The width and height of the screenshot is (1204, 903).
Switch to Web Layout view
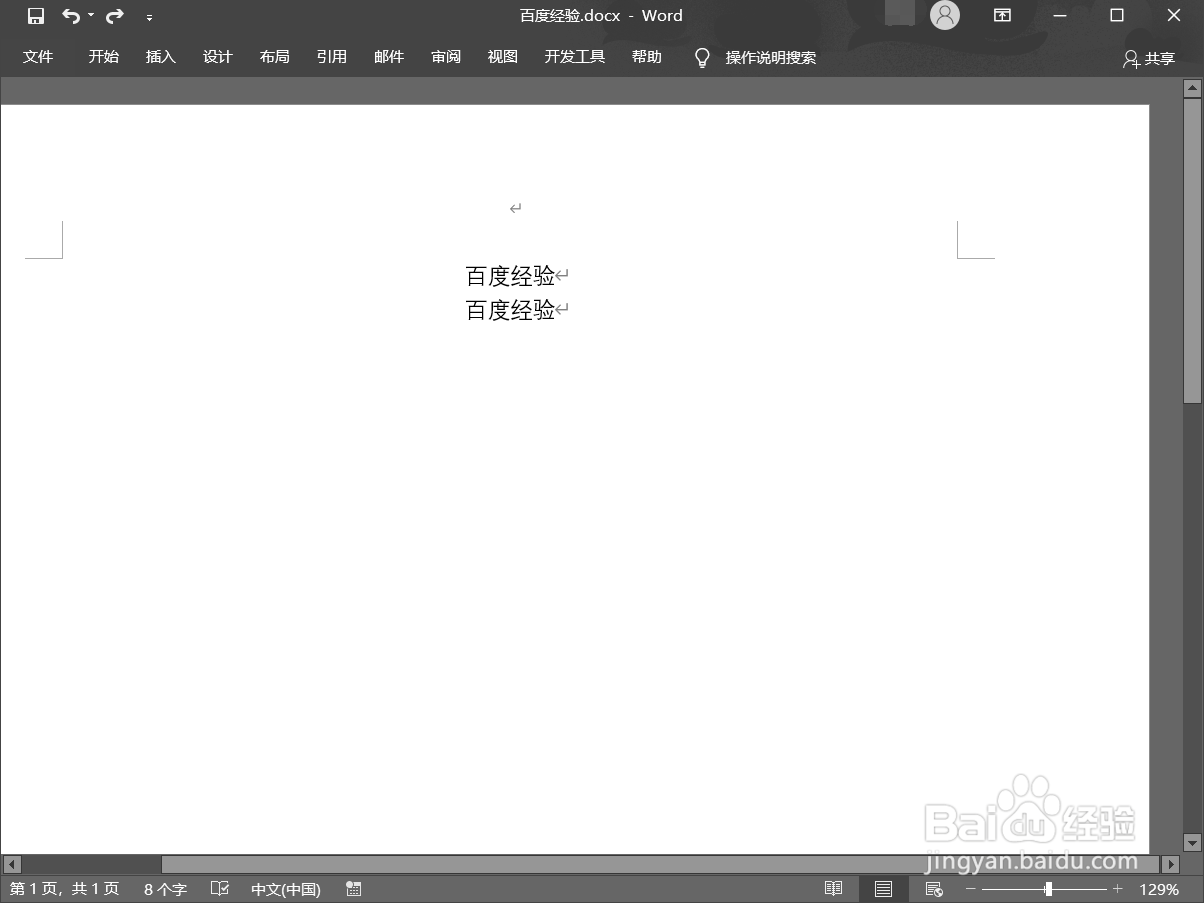(x=934, y=889)
